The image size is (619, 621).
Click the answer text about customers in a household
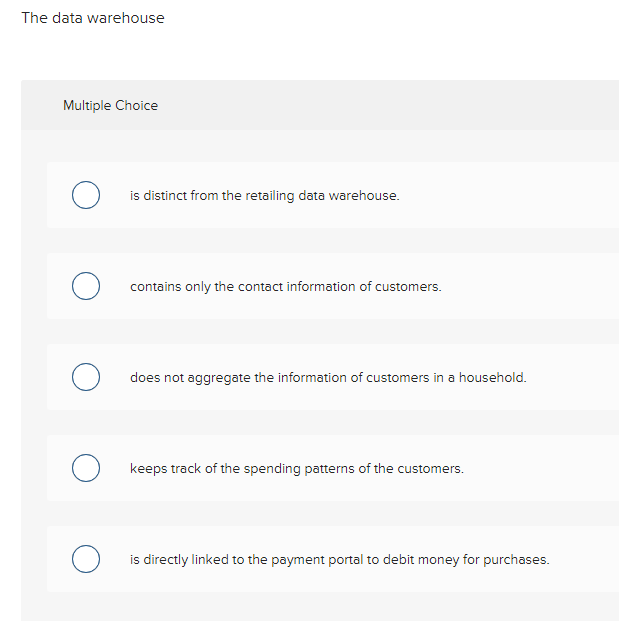pyautogui.click(x=328, y=378)
